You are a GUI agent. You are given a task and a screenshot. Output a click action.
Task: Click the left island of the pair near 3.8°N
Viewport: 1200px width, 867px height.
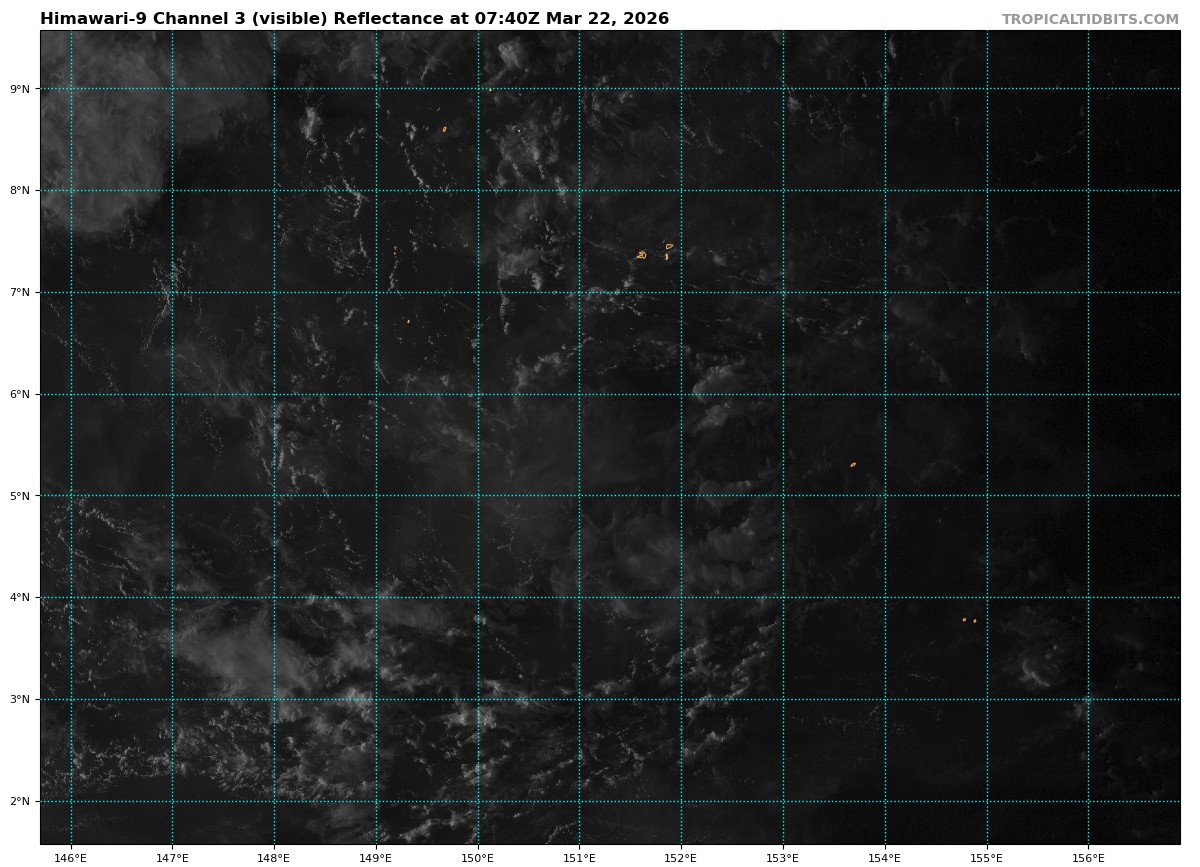click(x=964, y=619)
